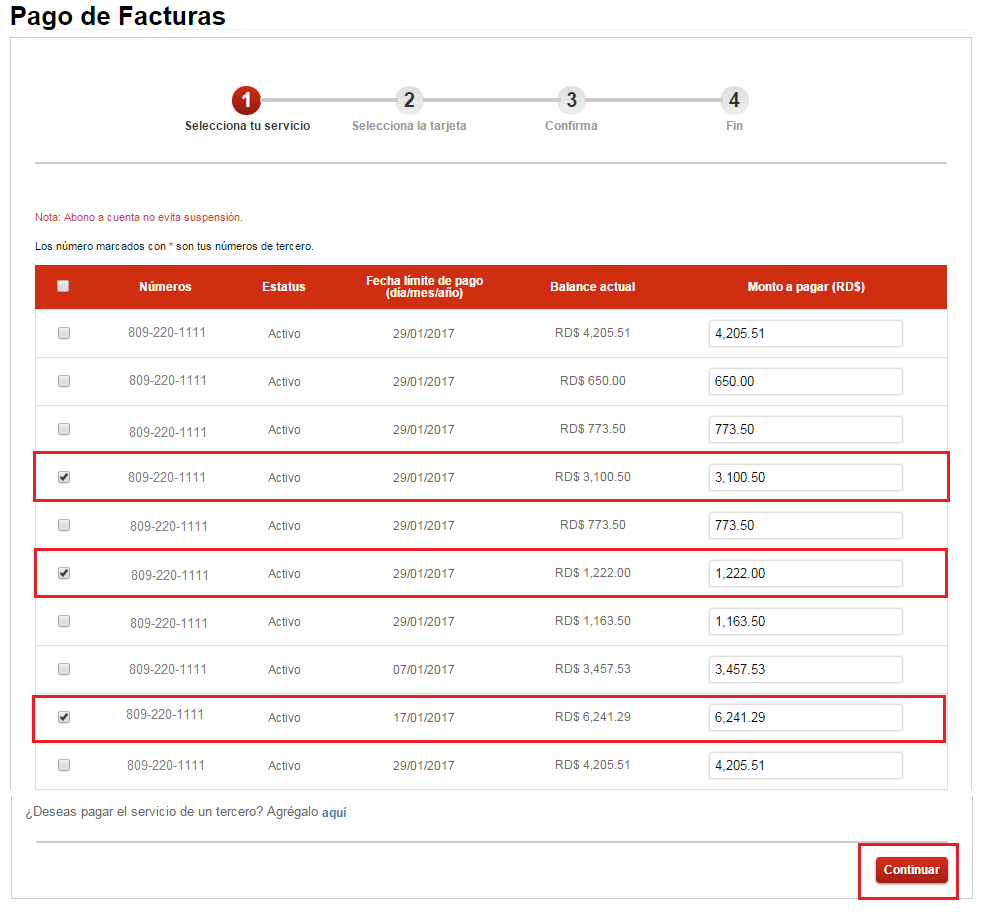
Task: Check the RD$ 3,457.53 row checkbox
Action: coord(64,669)
